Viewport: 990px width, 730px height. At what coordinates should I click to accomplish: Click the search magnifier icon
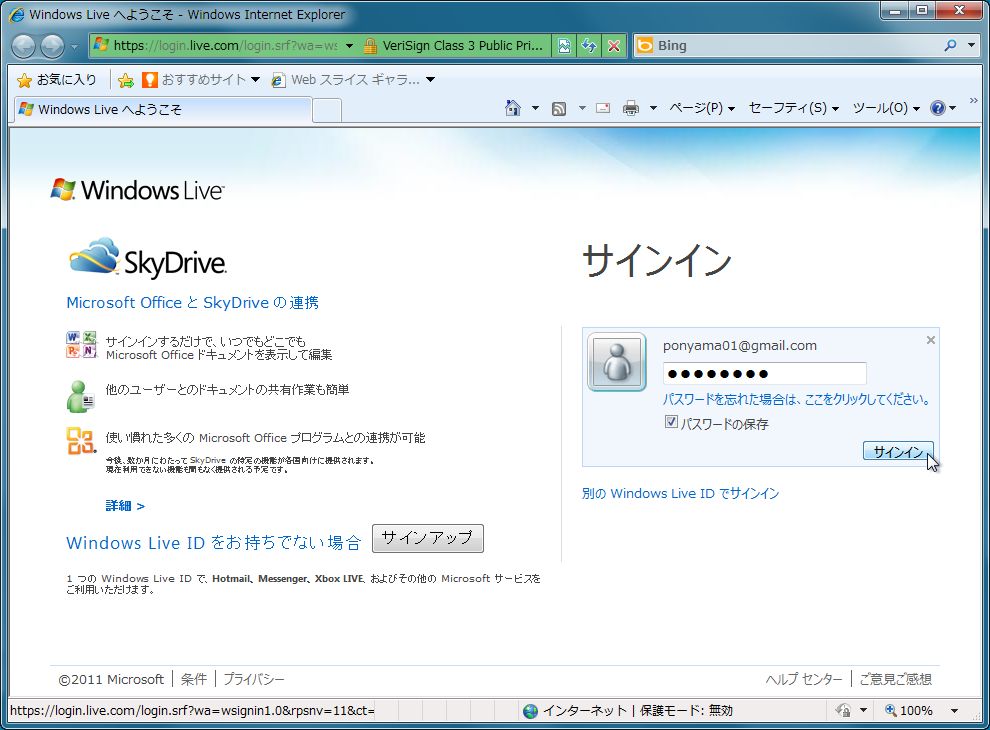click(x=950, y=45)
